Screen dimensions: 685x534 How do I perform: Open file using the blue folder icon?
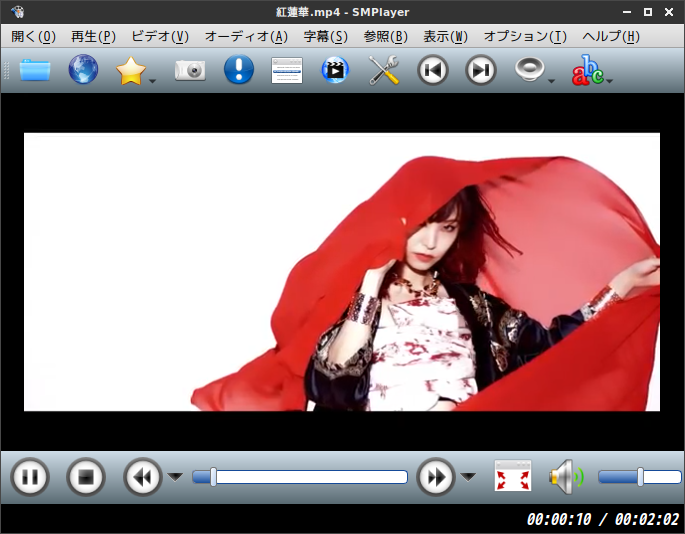click(35, 70)
